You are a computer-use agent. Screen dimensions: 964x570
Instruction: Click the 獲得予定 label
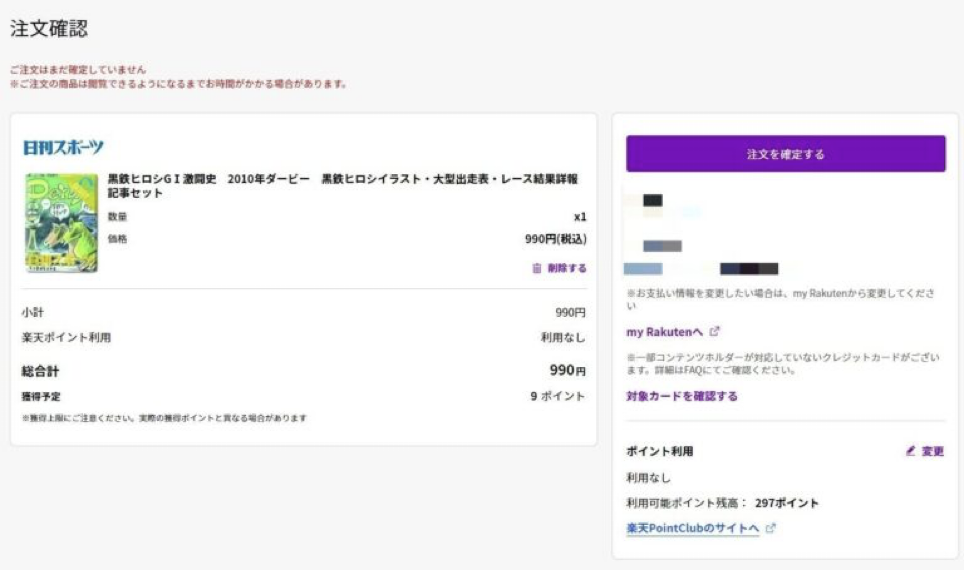pos(41,397)
